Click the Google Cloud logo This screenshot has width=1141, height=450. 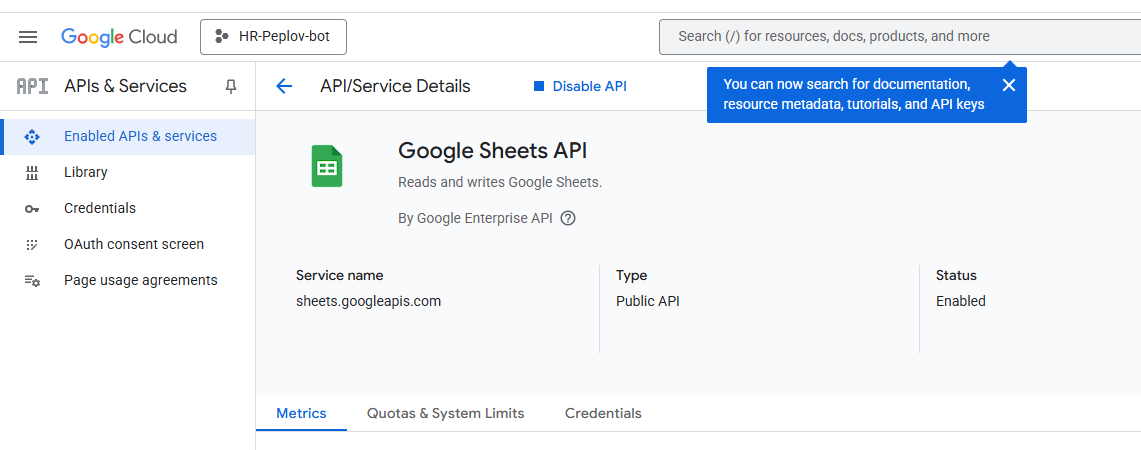pyautogui.click(x=119, y=37)
